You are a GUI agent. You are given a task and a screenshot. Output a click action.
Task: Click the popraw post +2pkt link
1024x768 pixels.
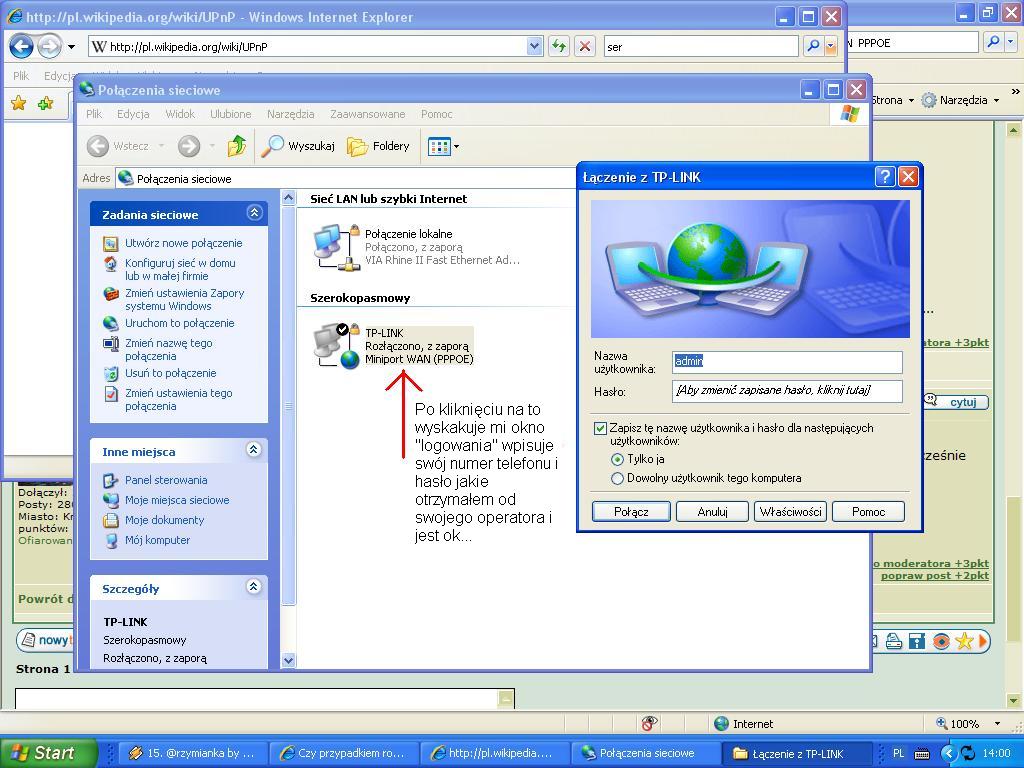pyautogui.click(x=935, y=575)
